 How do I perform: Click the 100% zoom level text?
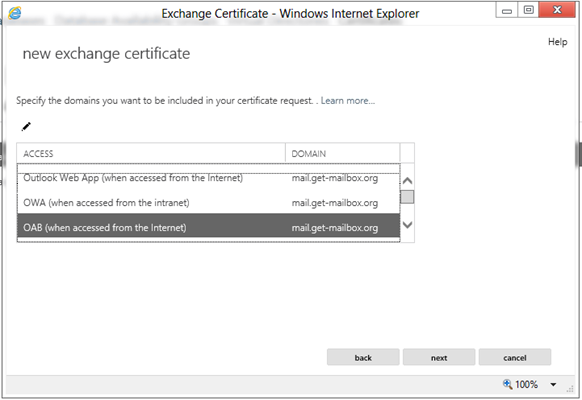[x=526, y=384]
